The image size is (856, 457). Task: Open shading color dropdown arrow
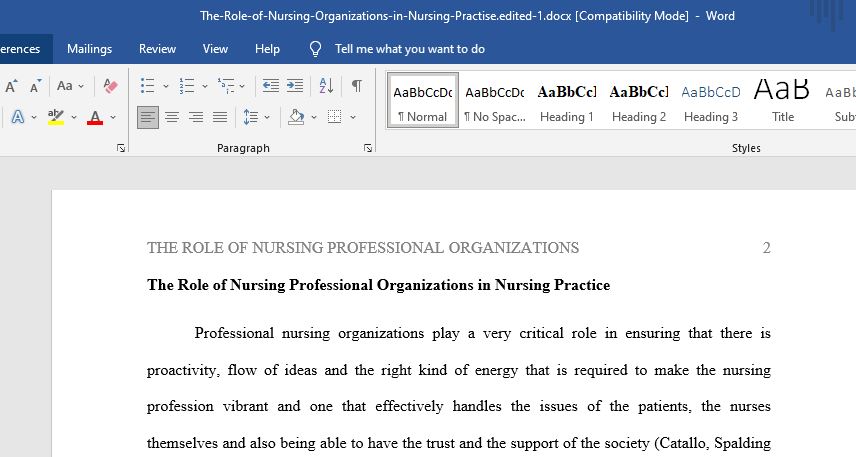[x=314, y=117]
